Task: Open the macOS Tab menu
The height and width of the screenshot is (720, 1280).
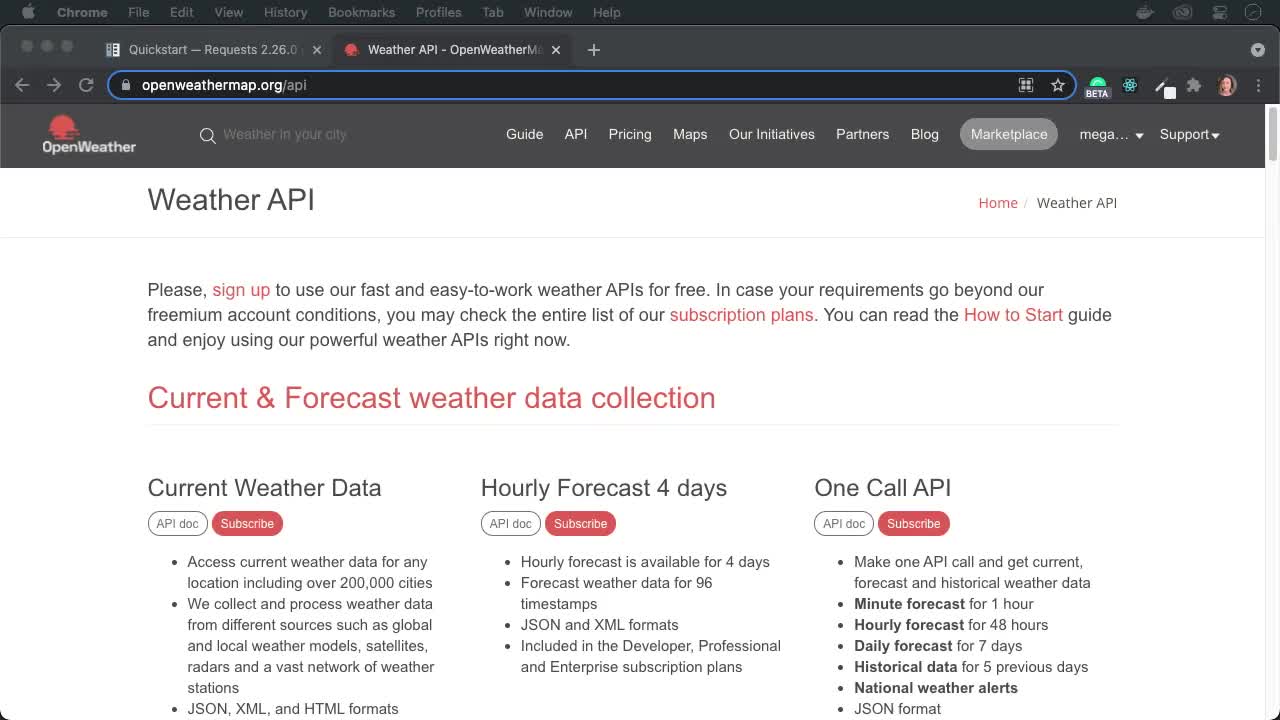Action: click(492, 12)
